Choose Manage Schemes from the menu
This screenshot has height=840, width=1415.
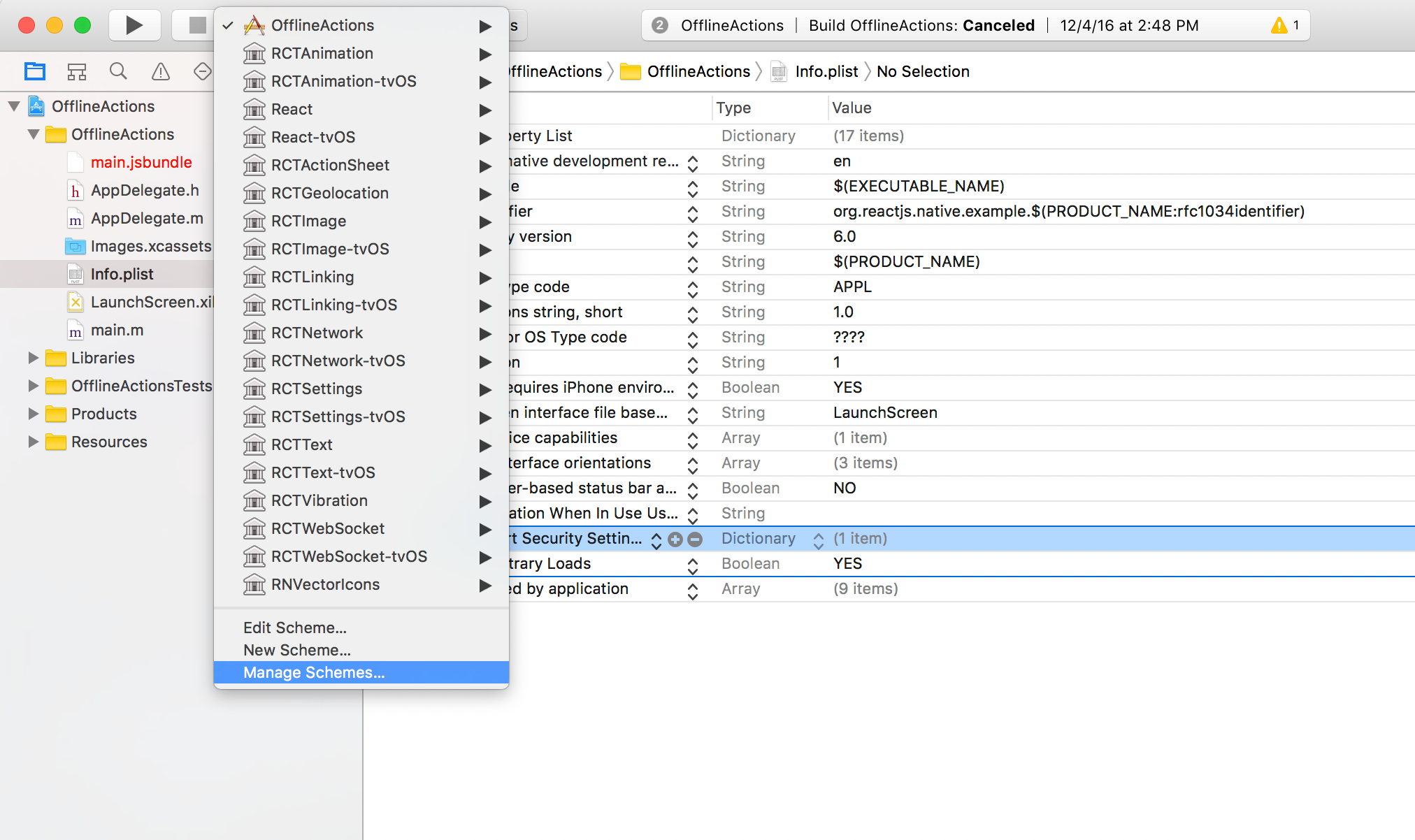pyautogui.click(x=313, y=672)
